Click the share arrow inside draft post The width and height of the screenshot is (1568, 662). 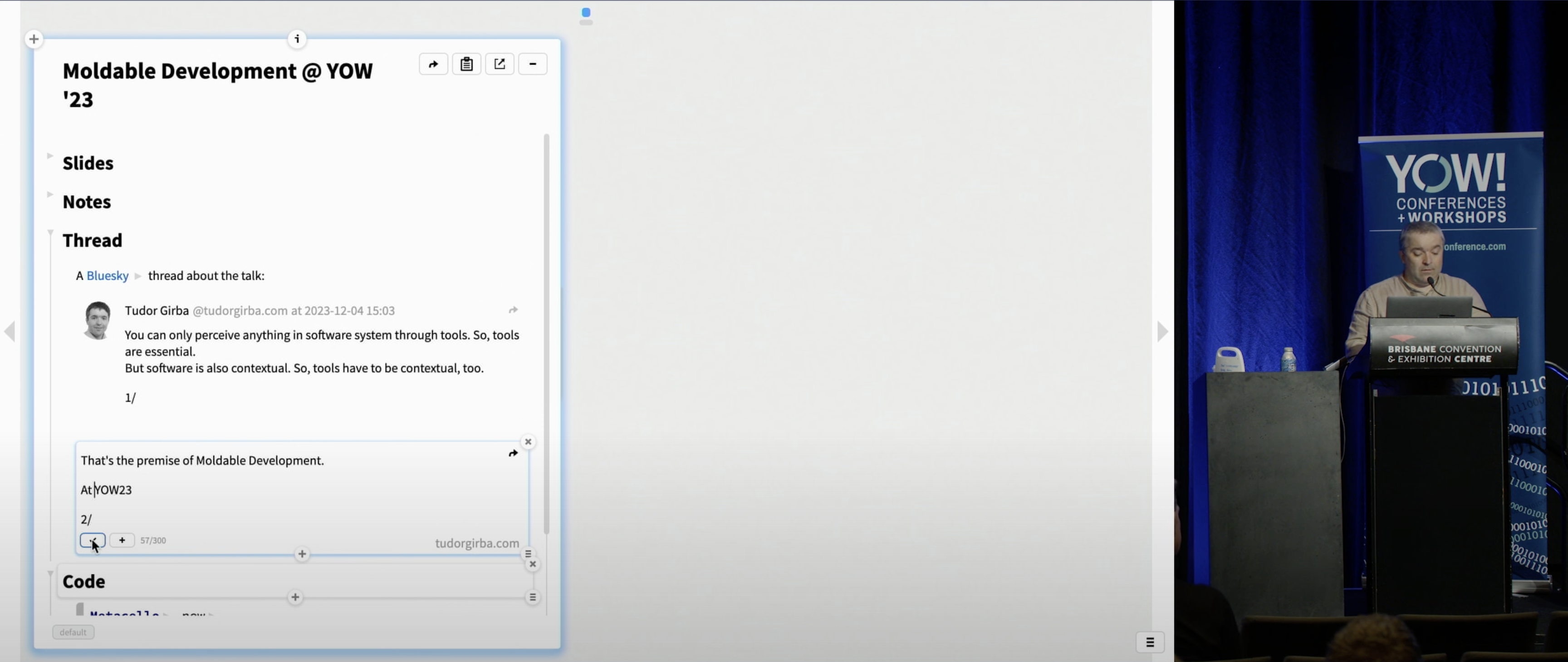(513, 453)
